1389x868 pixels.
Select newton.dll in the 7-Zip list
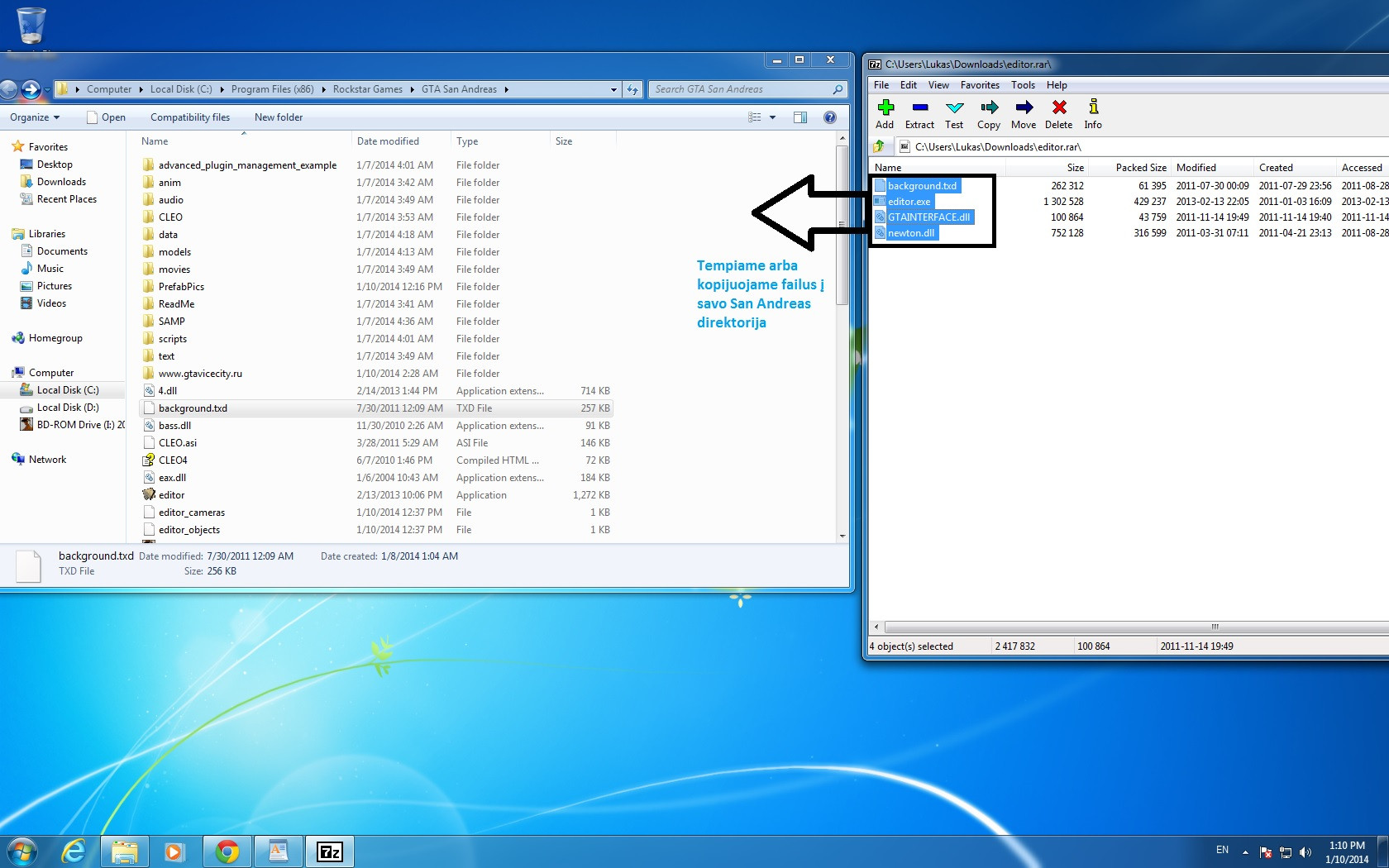[x=905, y=233]
